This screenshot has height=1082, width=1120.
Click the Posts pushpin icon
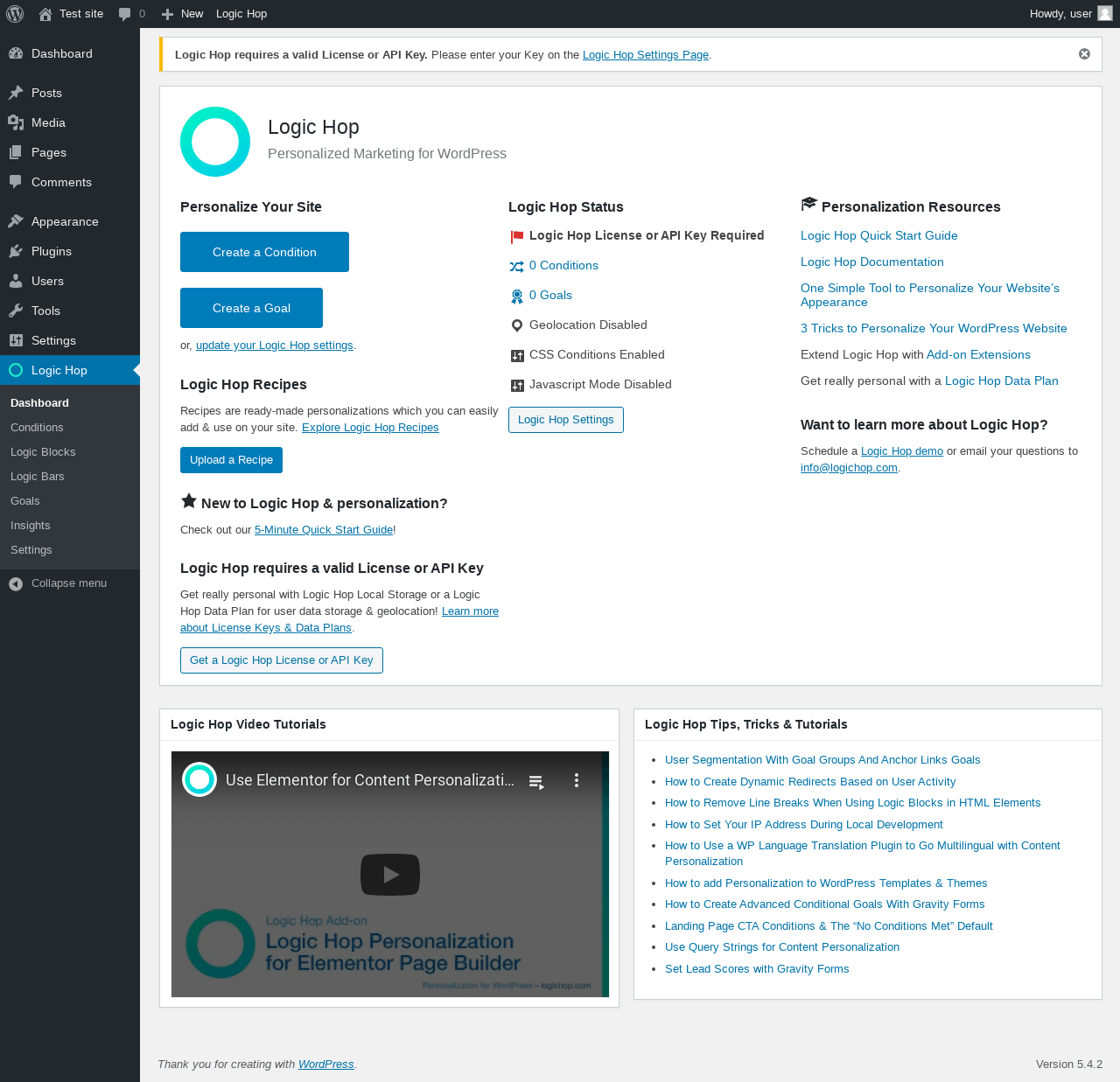[16, 93]
